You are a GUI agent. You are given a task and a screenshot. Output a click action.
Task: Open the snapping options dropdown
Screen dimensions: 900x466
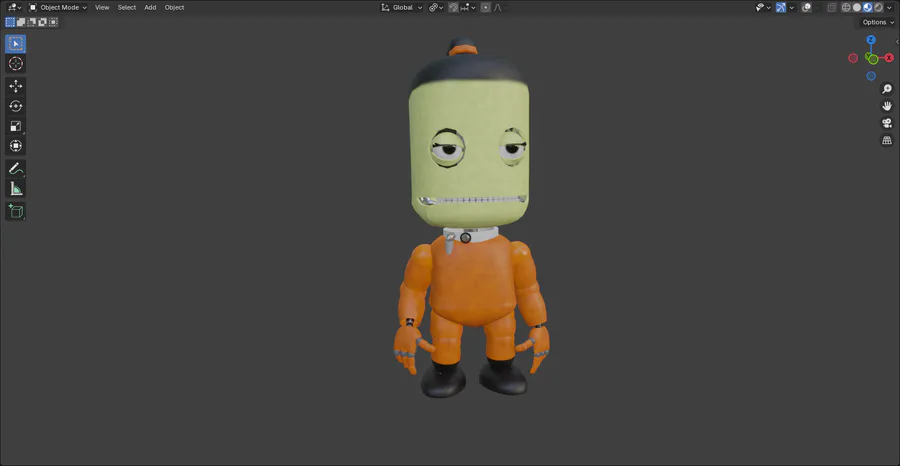point(468,7)
